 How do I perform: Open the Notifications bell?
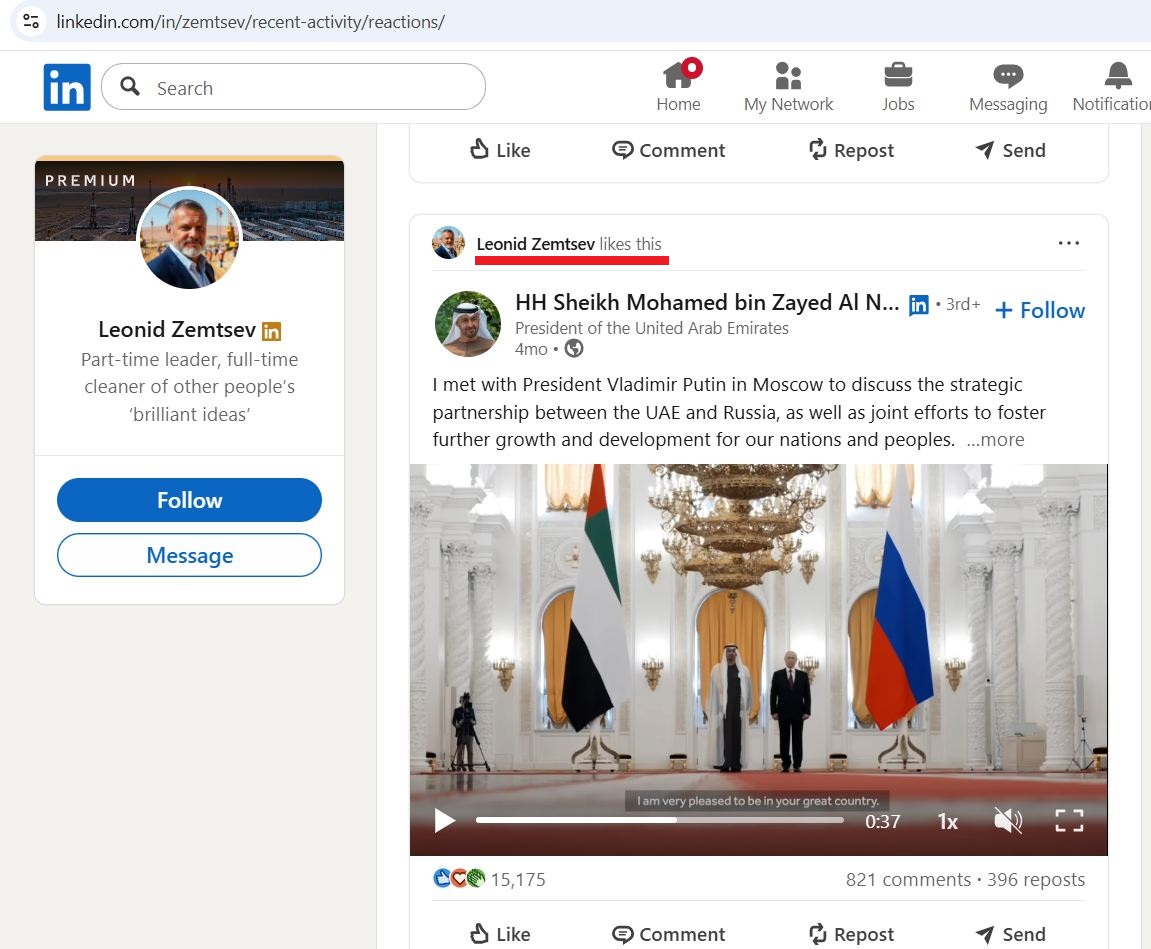[1117, 86]
